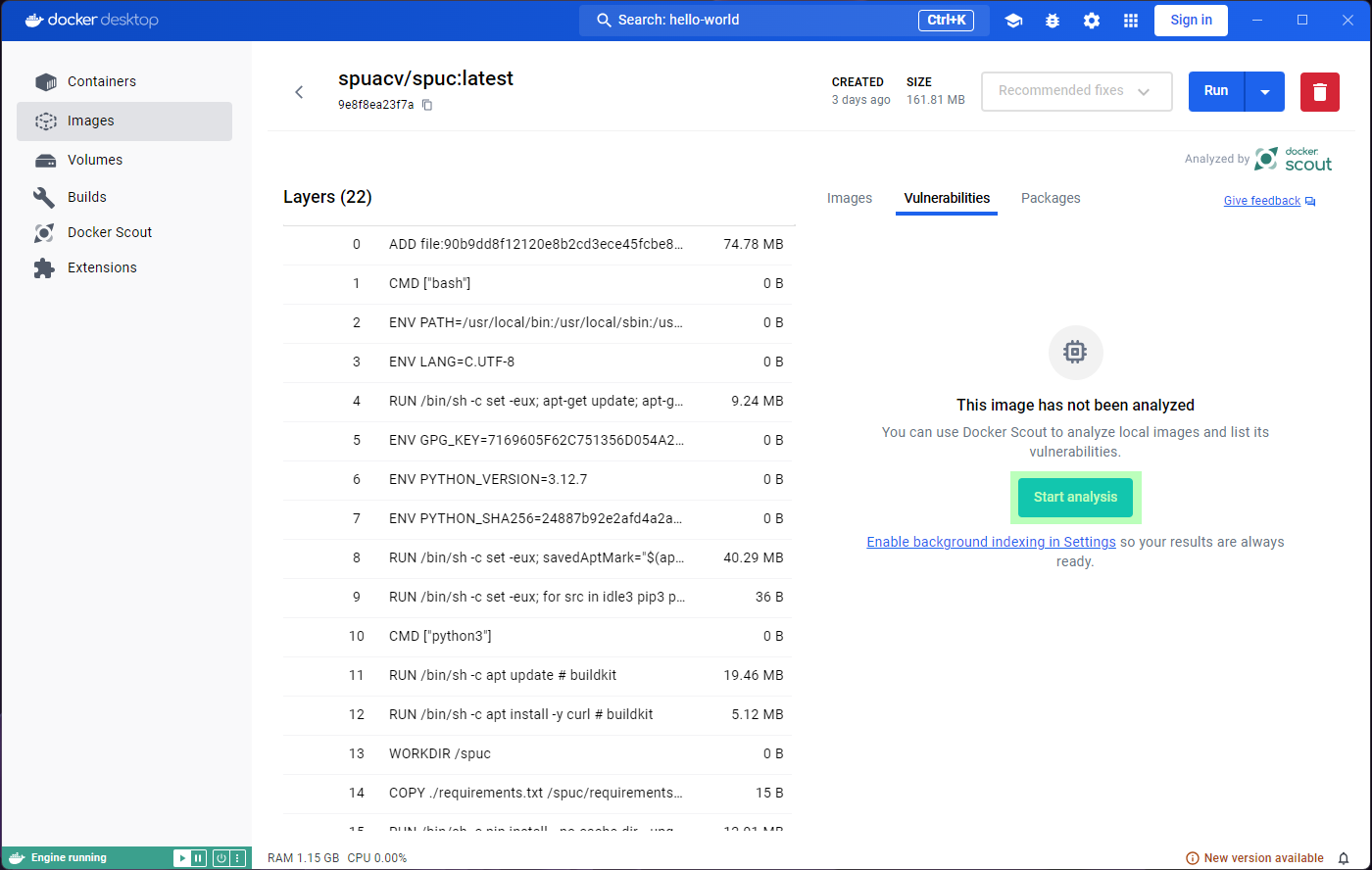The image size is (1372, 870).
Task: Select layer 12 apt install curl
Action: pyautogui.click(x=539, y=714)
